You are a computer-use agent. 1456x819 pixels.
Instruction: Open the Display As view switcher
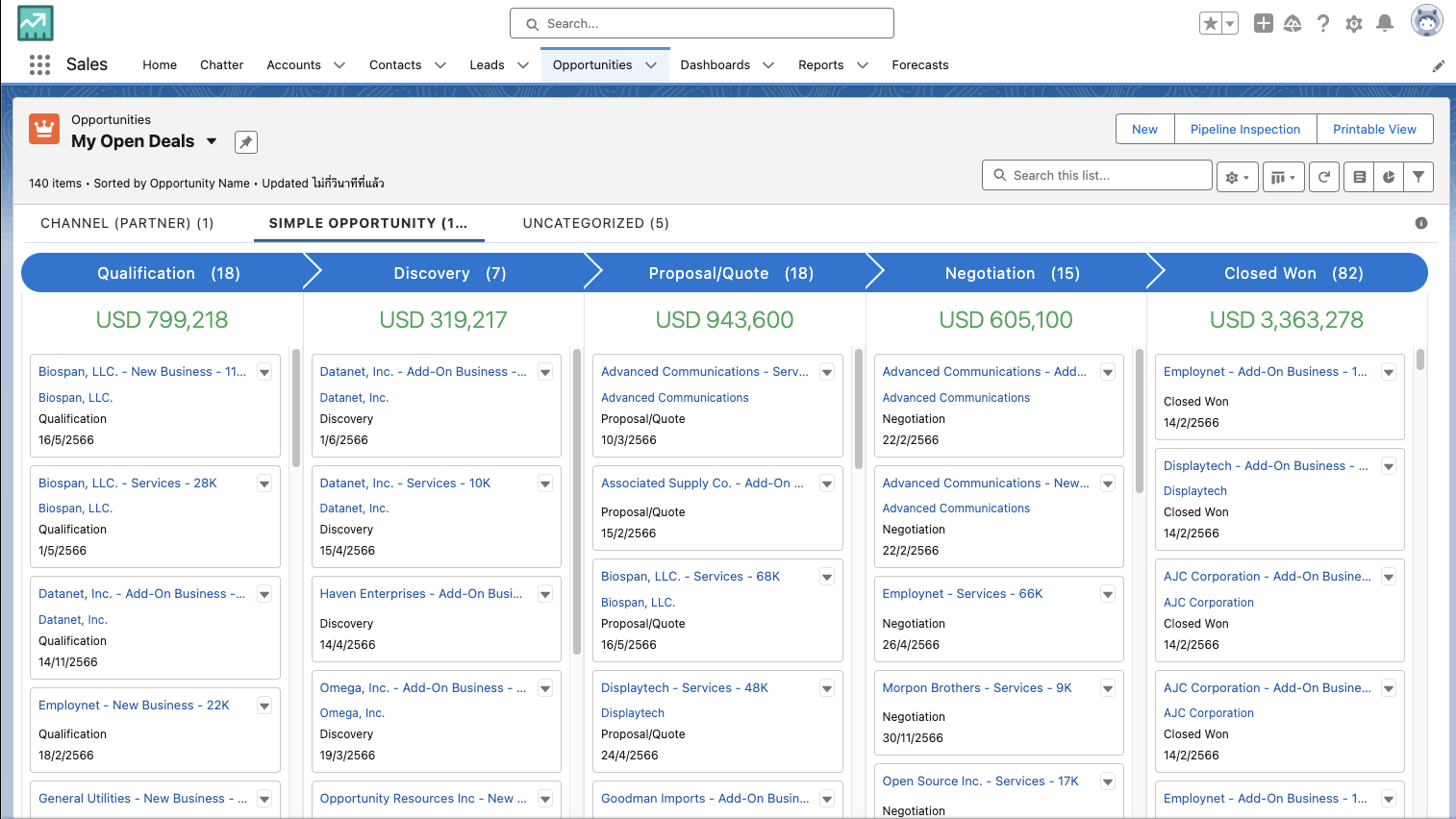click(1283, 177)
